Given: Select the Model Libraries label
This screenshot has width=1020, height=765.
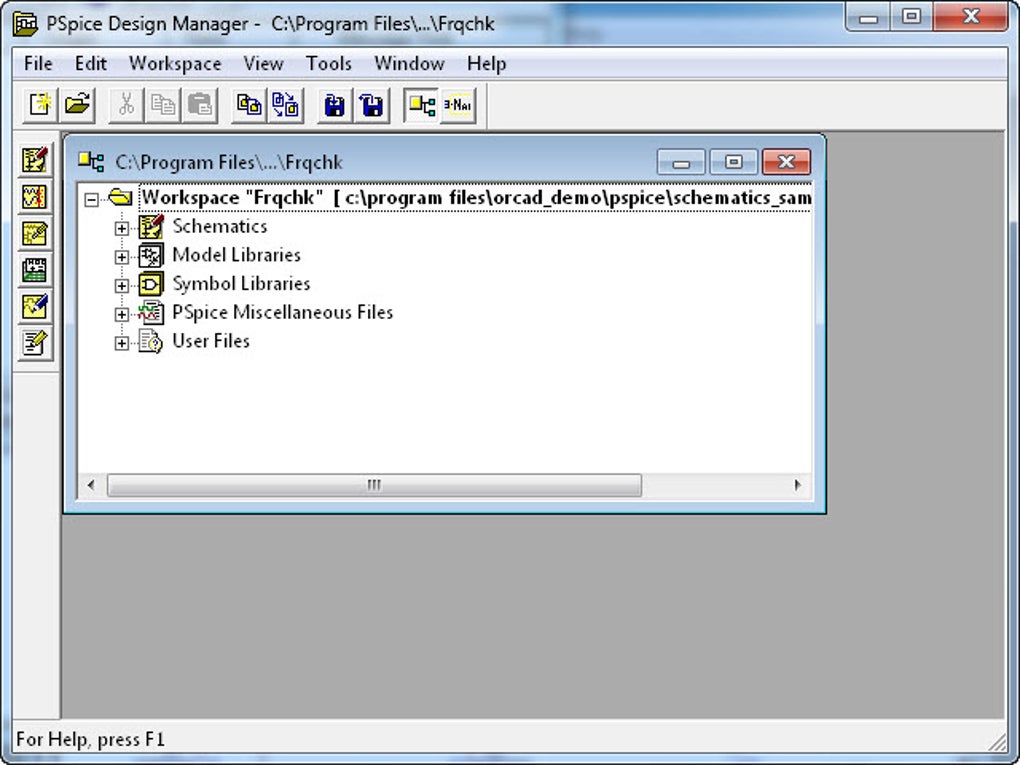Looking at the screenshot, I should 236,255.
